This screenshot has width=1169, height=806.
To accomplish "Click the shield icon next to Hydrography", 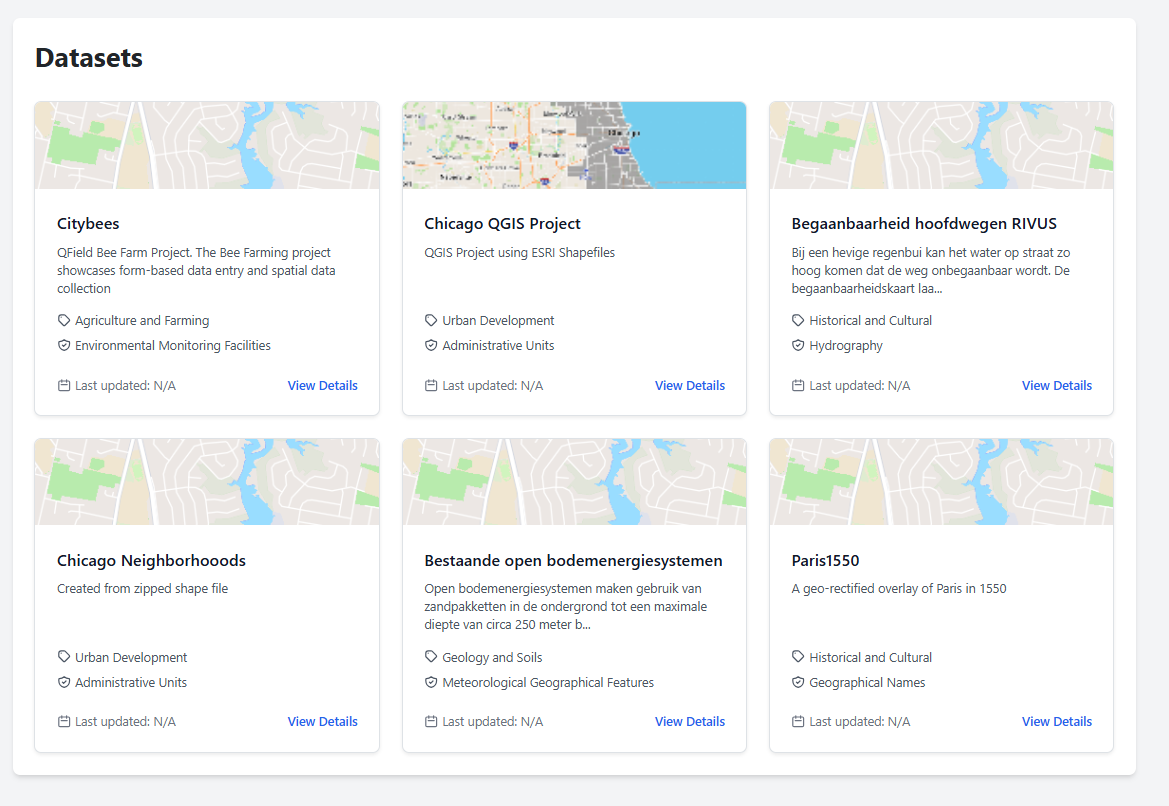I will pyautogui.click(x=798, y=346).
